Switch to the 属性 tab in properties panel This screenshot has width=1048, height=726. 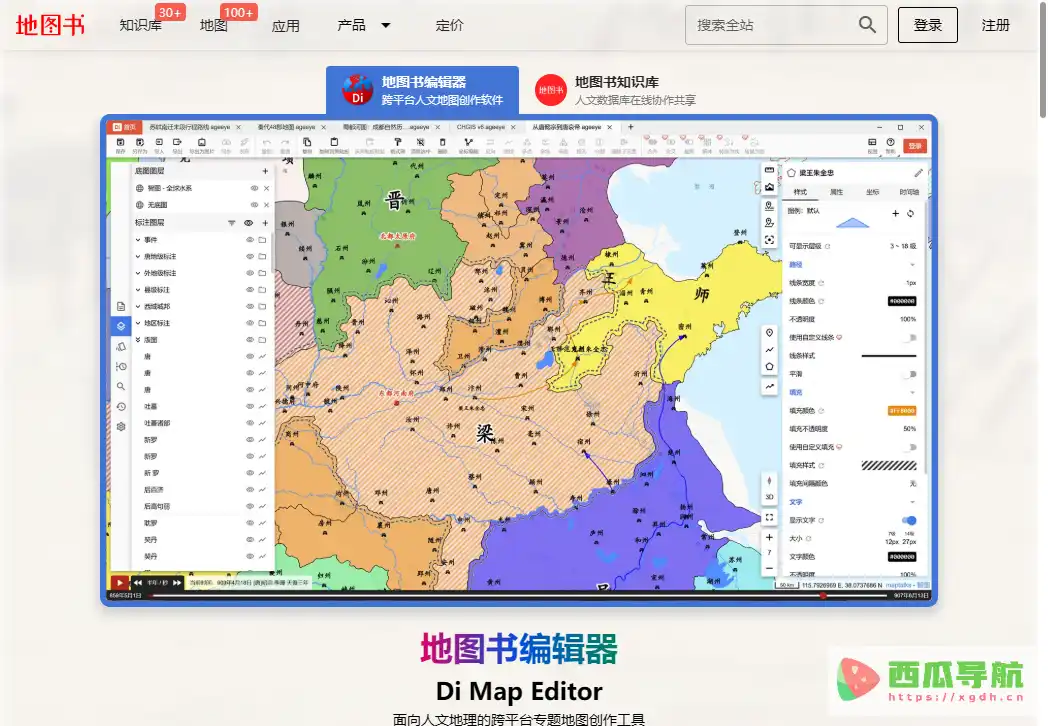coord(836,192)
